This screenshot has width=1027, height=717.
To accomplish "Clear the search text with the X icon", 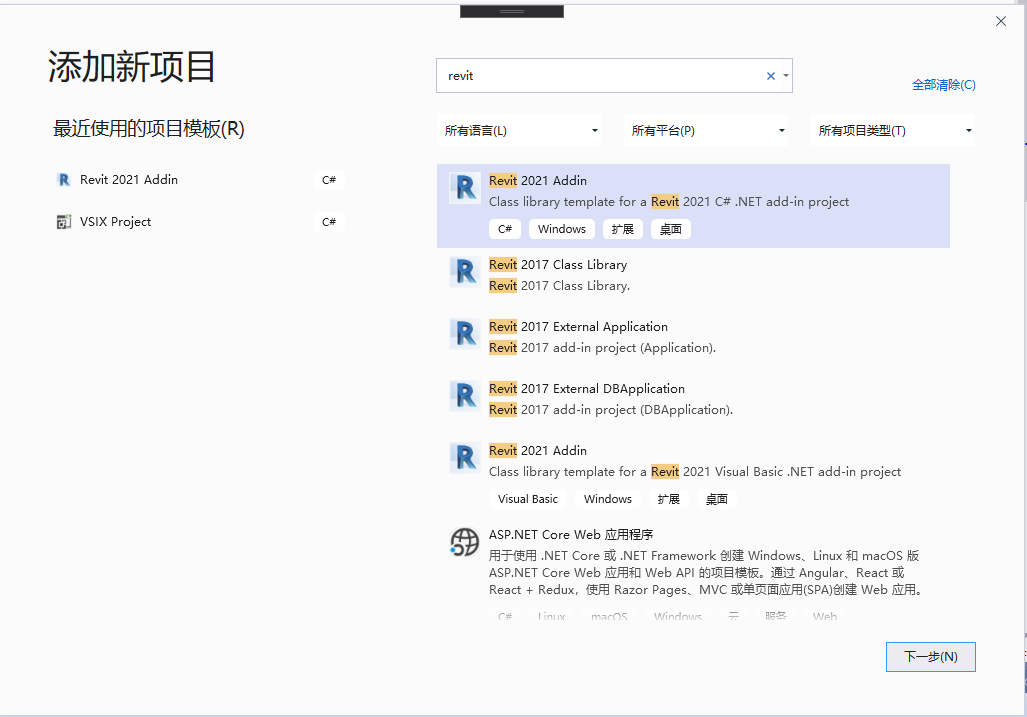I will [771, 76].
